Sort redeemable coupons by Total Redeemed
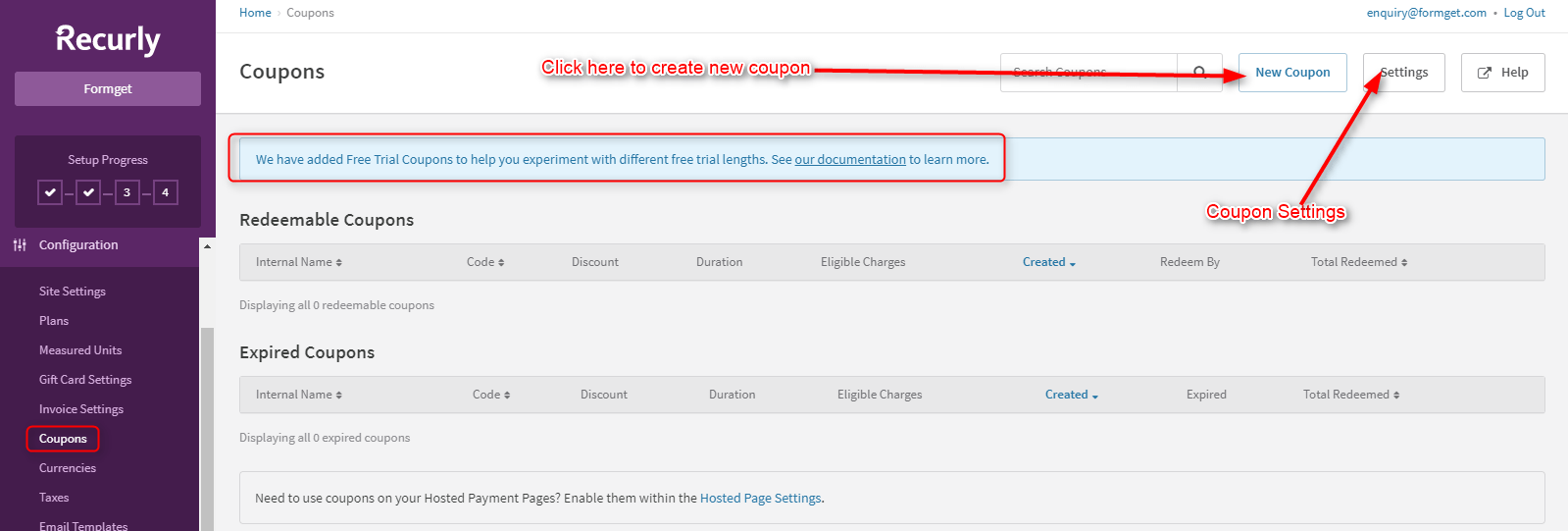The height and width of the screenshot is (531, 1568). point(1358,262)
